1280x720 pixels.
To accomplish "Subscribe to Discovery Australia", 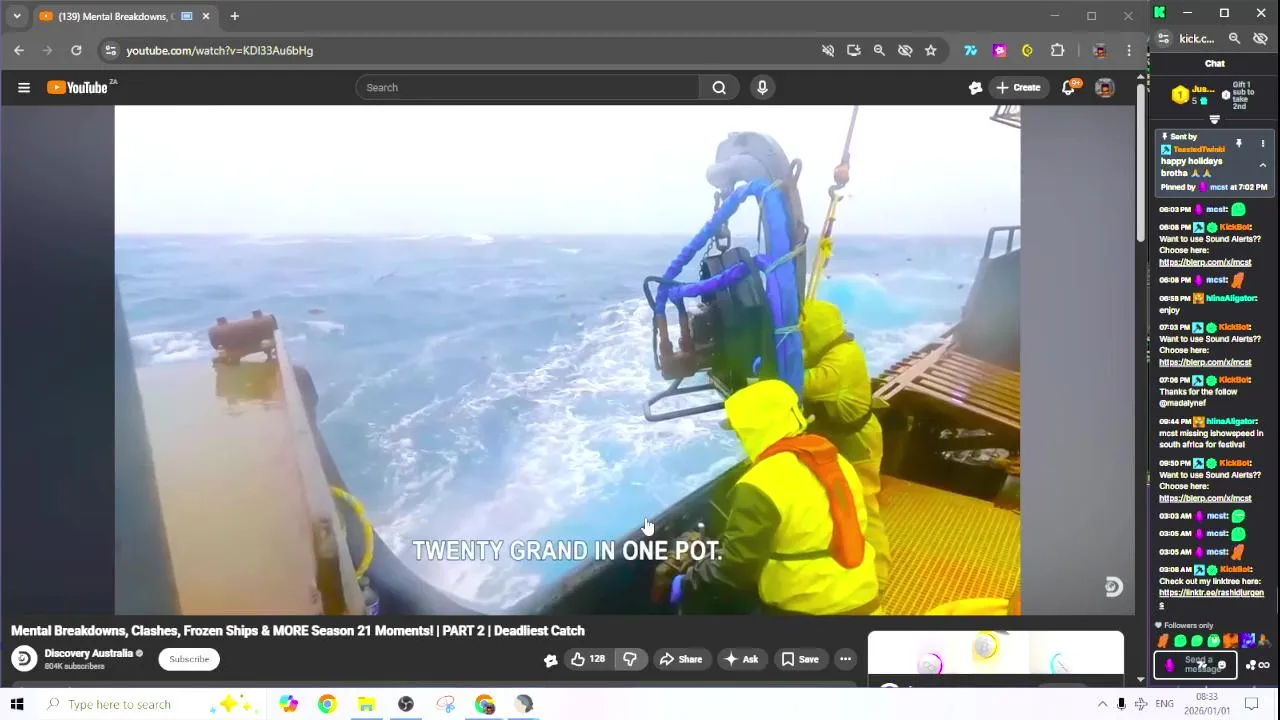I will [189, 659].
